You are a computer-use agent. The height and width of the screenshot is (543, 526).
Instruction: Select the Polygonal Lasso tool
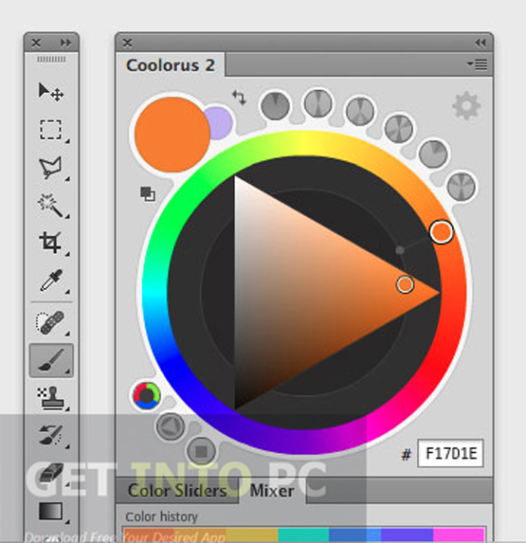pyautogui.click(x=51, y=168)
